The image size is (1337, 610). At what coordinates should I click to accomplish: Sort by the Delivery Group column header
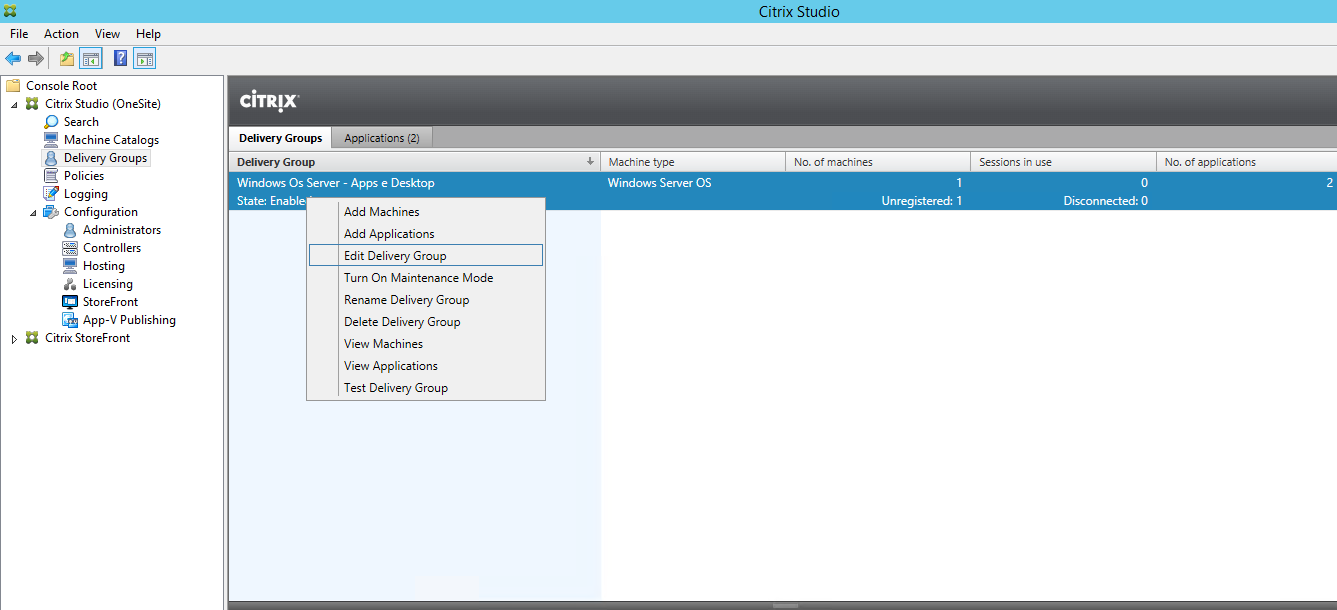[414, 162]
